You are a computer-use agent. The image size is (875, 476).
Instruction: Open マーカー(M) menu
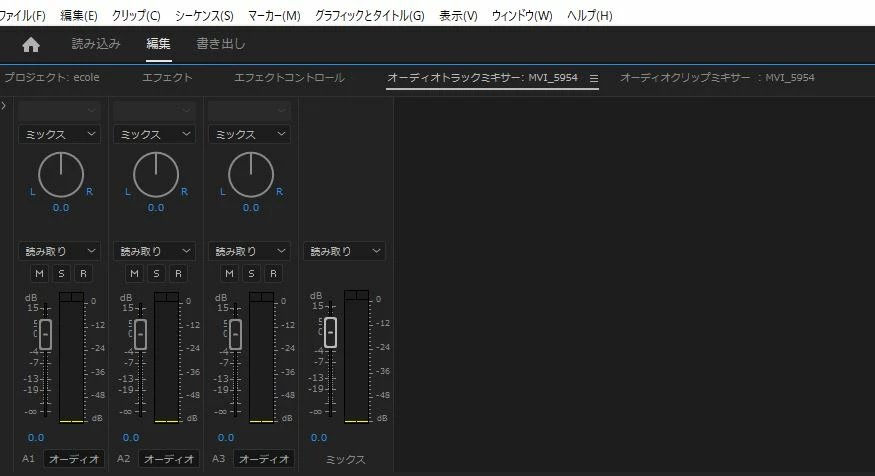(274, 16)
